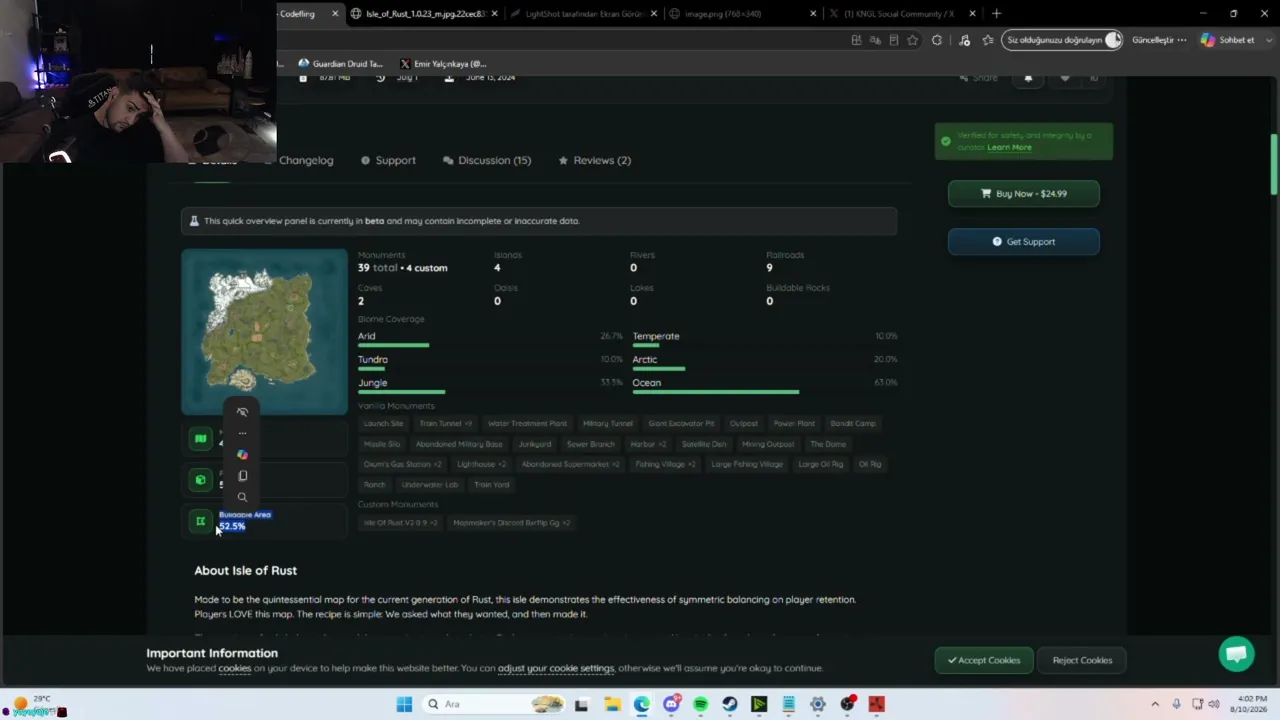Accept cookies in the banner

(984, 660)
